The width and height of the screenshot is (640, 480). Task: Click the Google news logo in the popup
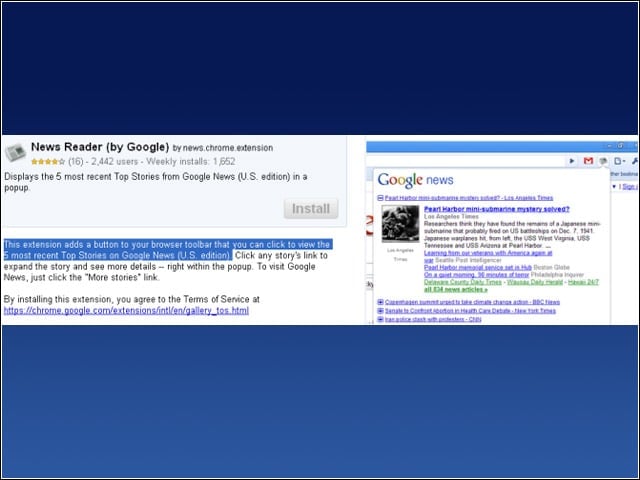pos(415,180)
